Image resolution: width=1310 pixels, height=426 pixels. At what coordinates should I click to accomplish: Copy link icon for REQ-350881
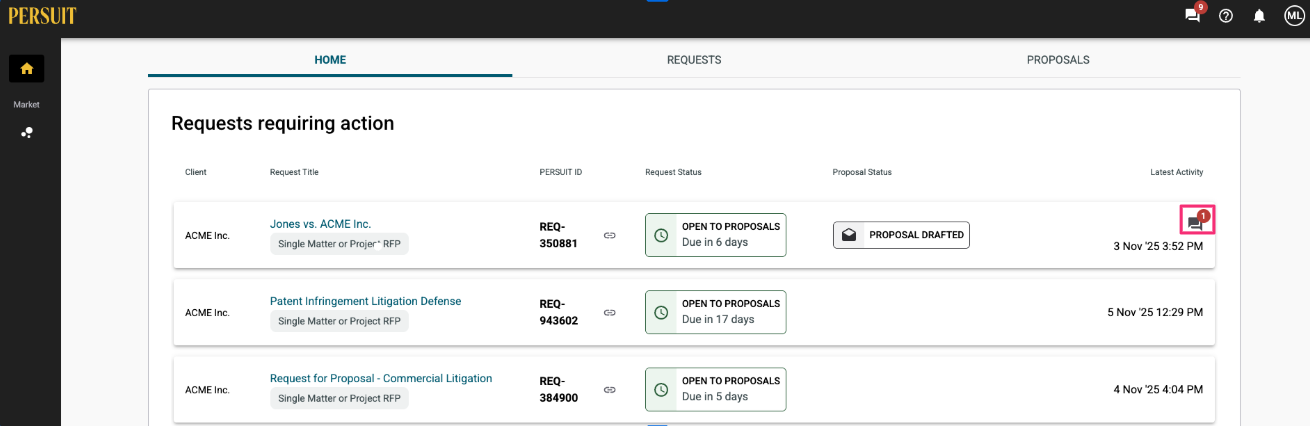click(609, 235)
